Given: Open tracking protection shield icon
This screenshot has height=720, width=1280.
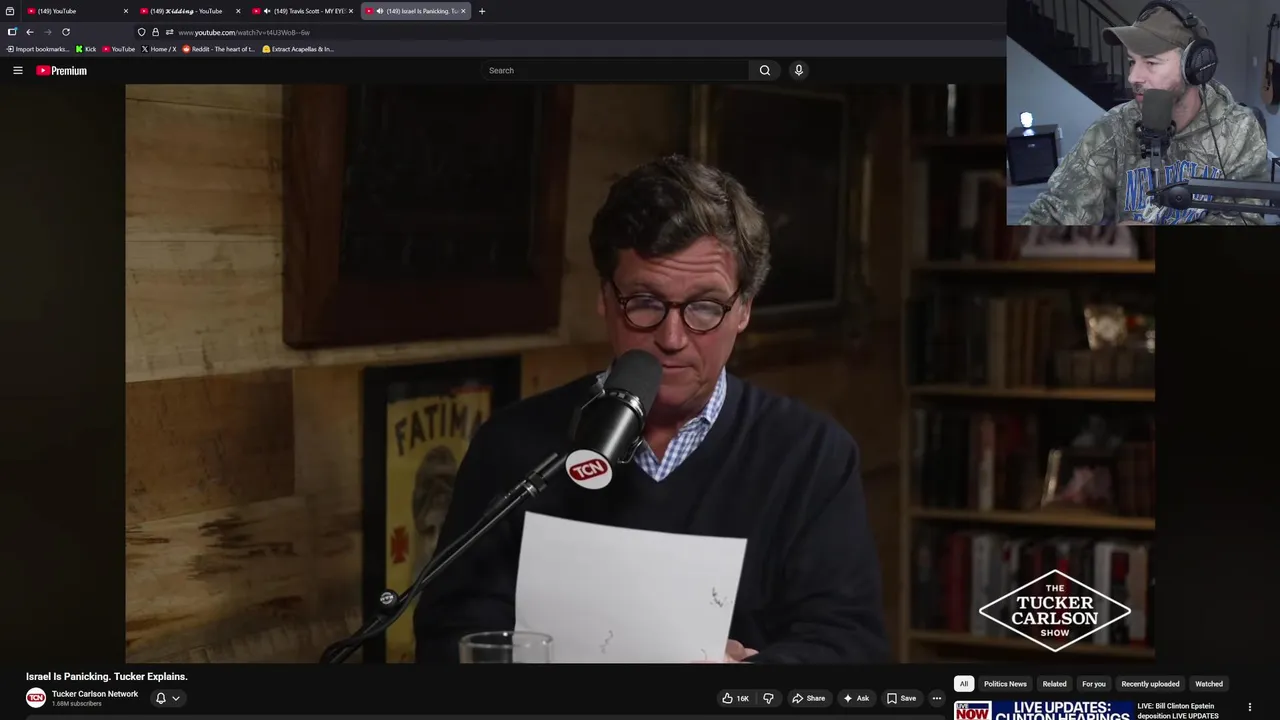Looking at the screenshot, I should [141, 32].
